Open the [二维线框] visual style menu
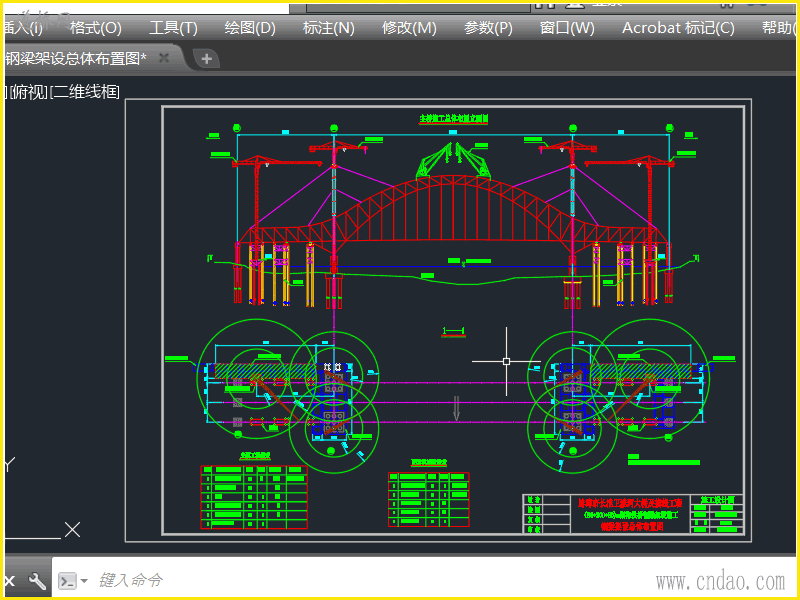This screenshot has width=800, height=600. (85, 93)
